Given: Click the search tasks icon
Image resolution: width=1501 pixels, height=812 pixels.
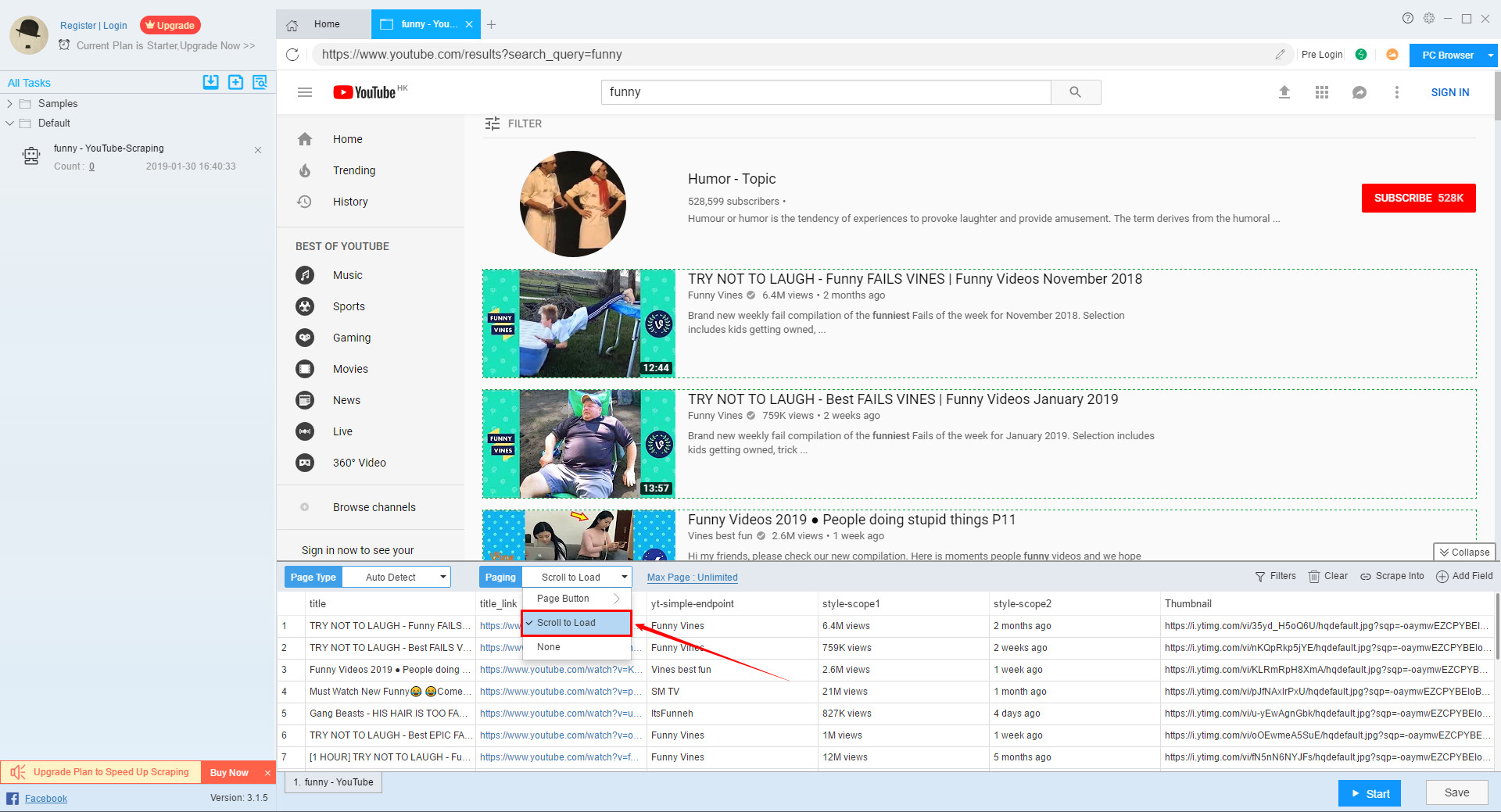Looking at the screenshot, I should tap(260, 82).
